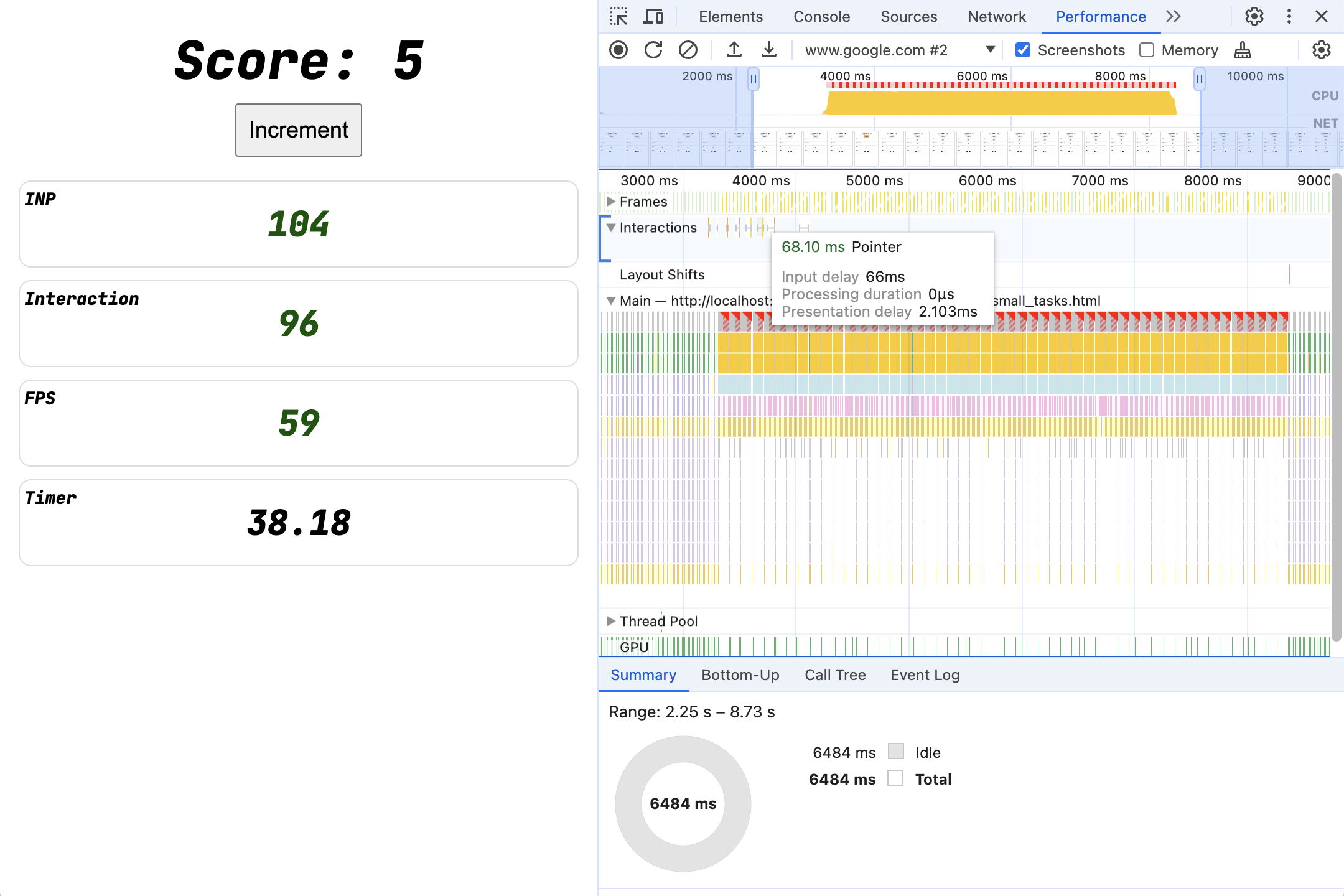Click the clear recording icon
The width and height of the screenshot is (1344, 896).
(687, 49)
